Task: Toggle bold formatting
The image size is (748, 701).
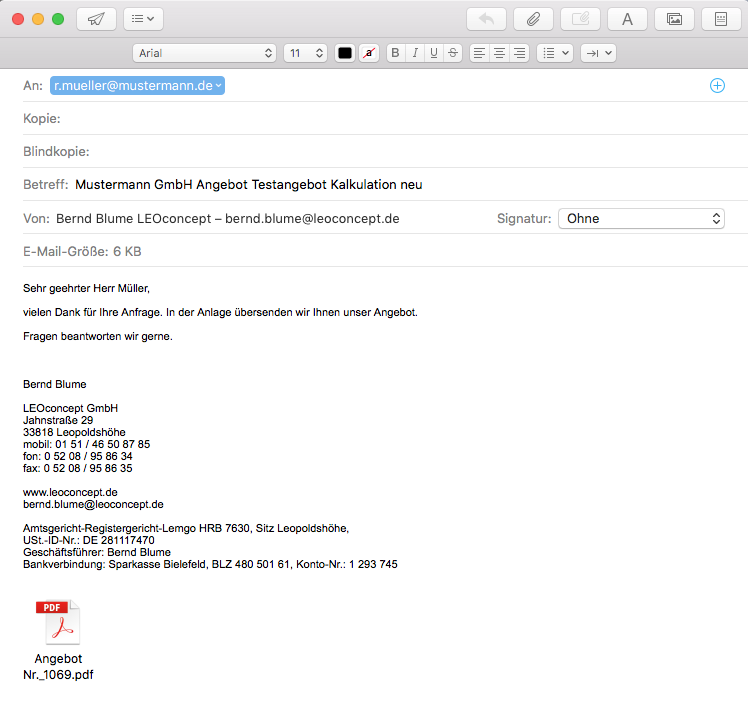Action: tap(395, 53)
